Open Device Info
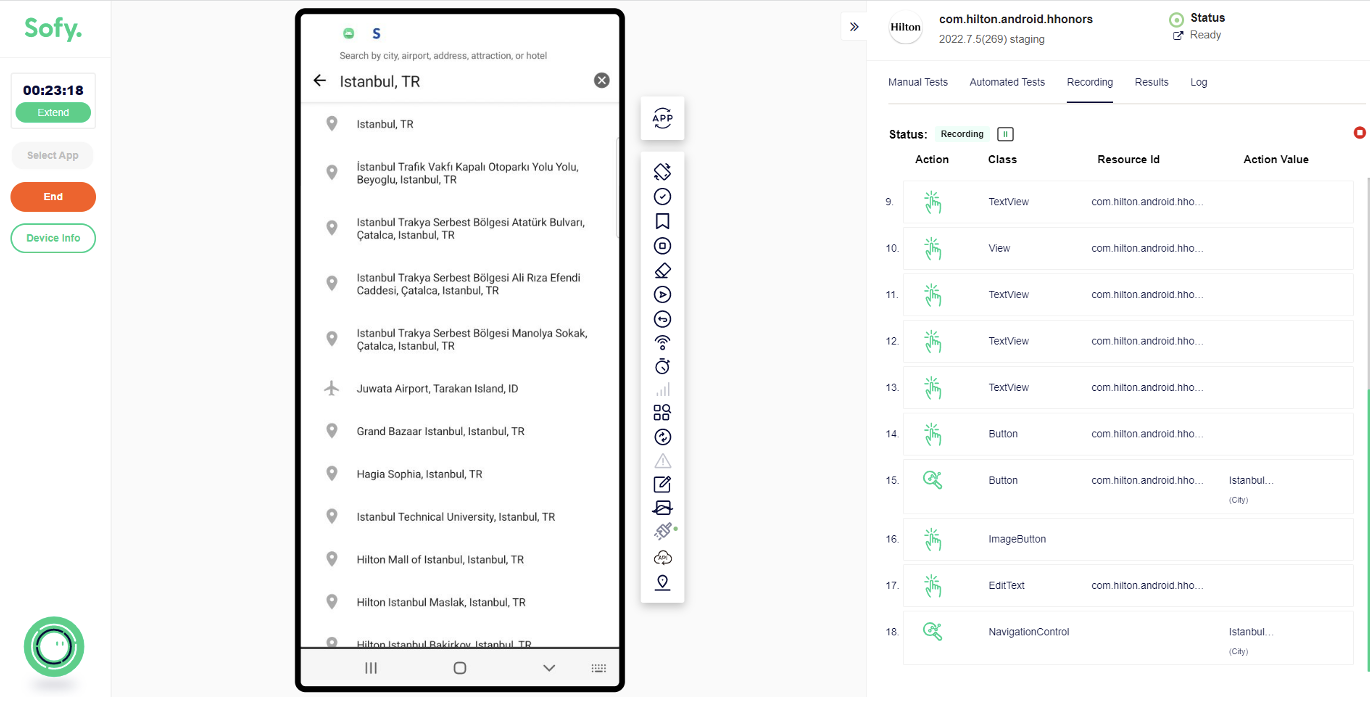The height and width of the screenshot is (702, 1370). (53, 238)
